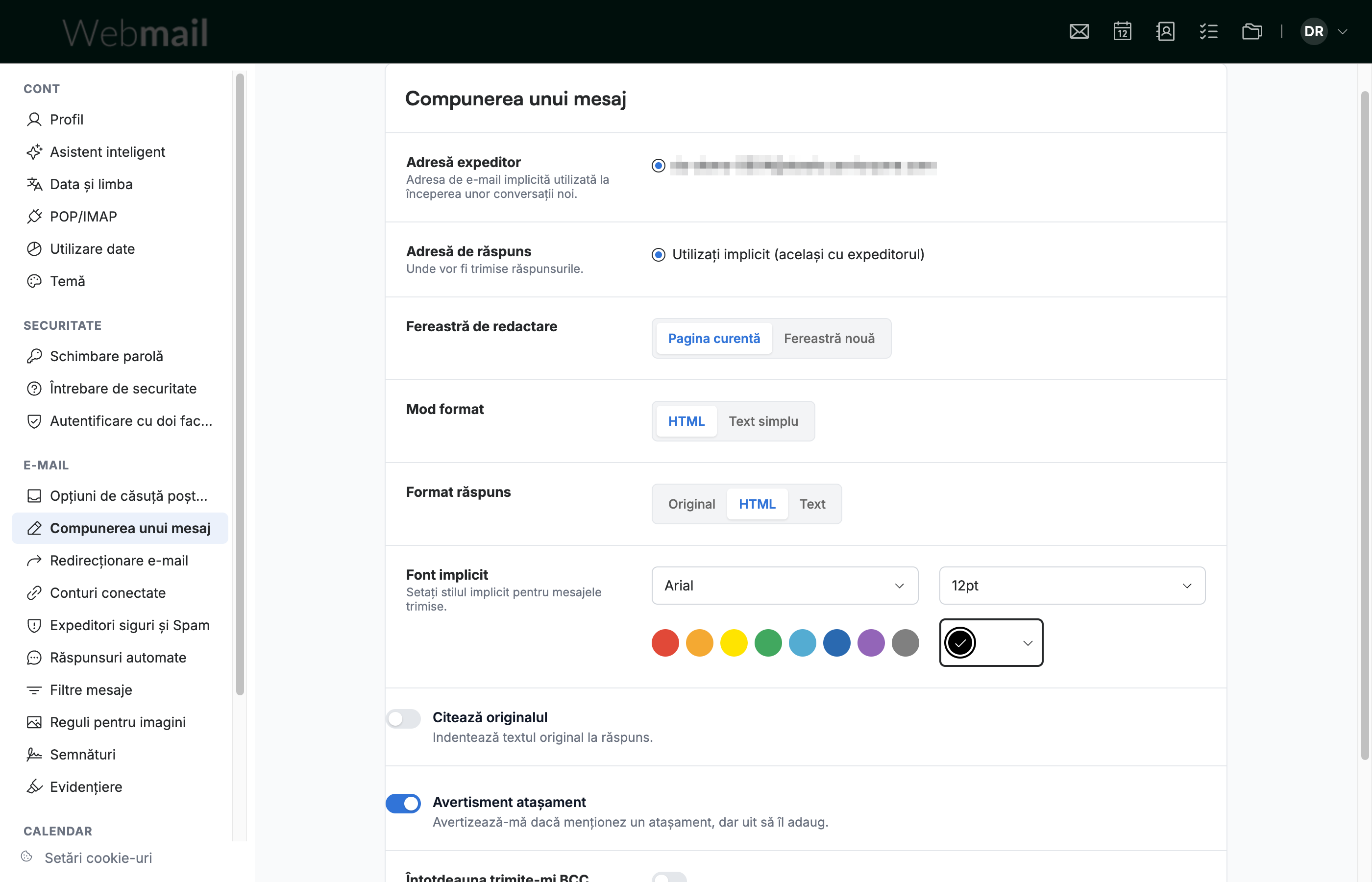Viewport: 1372px width, 882px height.
Task: Open the files folder icon
Action: pyautogui.click(x=1252, y=31)
